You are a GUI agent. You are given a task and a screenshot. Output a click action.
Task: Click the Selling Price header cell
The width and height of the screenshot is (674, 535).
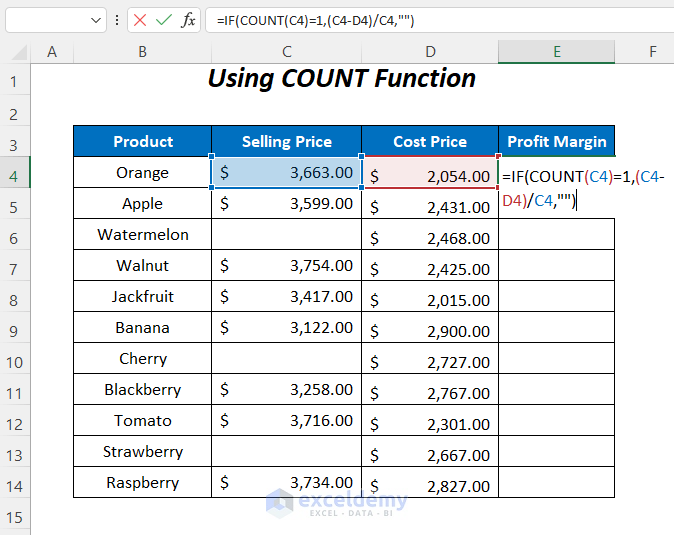[x=286, y=142]
